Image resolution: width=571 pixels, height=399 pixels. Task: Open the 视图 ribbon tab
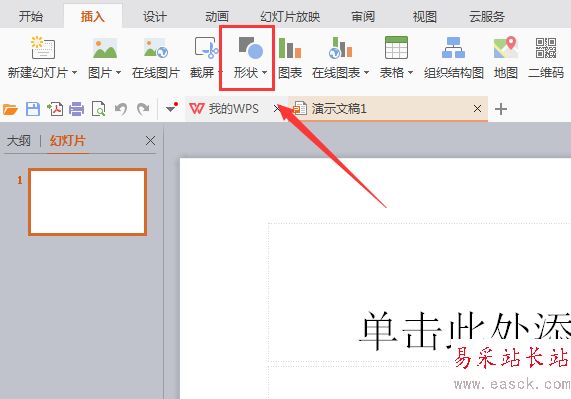pos(425,17)
